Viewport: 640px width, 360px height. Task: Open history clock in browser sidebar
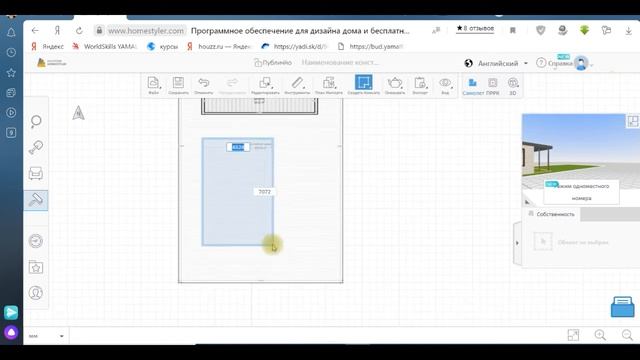(x=11, y=53)
